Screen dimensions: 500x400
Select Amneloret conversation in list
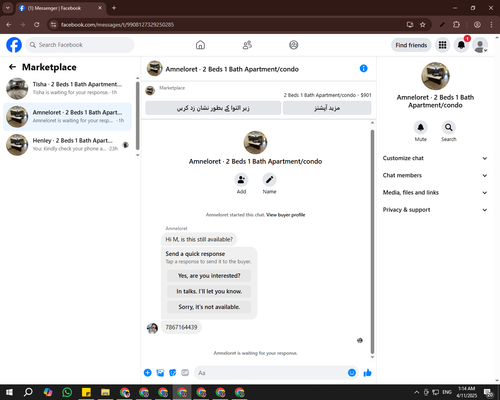click(67, 117)
